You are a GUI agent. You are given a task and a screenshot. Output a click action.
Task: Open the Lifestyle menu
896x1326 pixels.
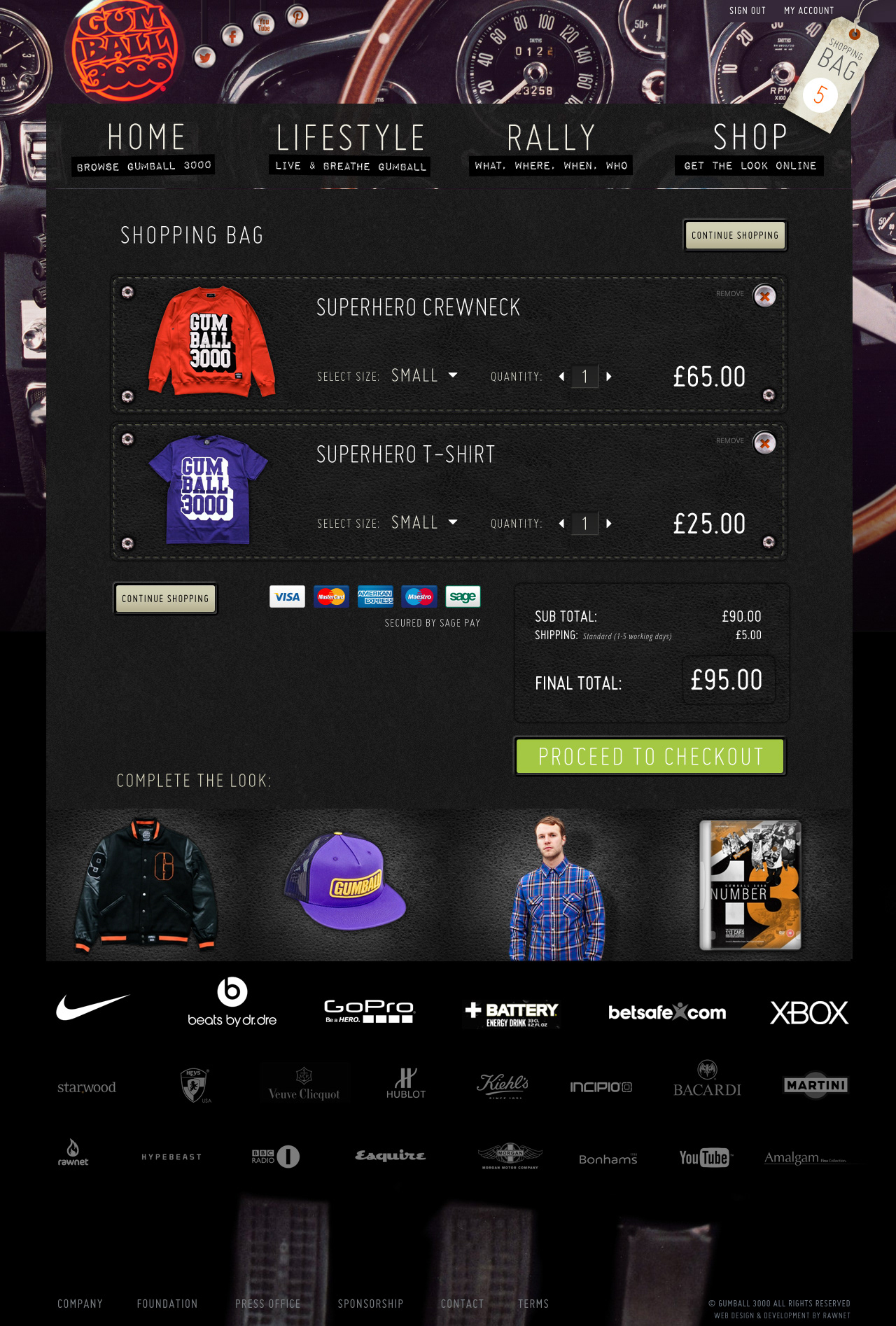coord(350,147)
